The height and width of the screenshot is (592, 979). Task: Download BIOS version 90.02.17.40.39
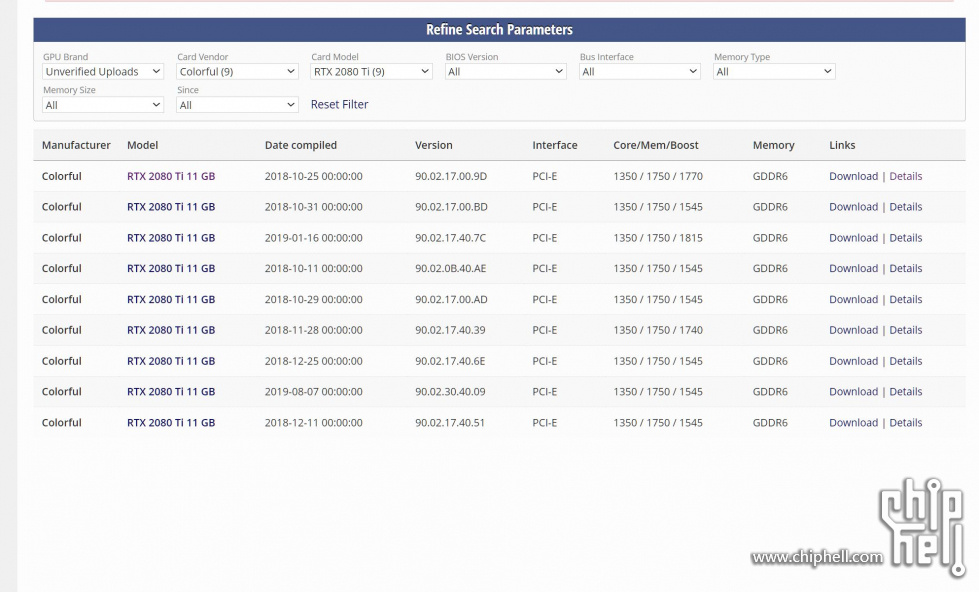pos(854,330)
